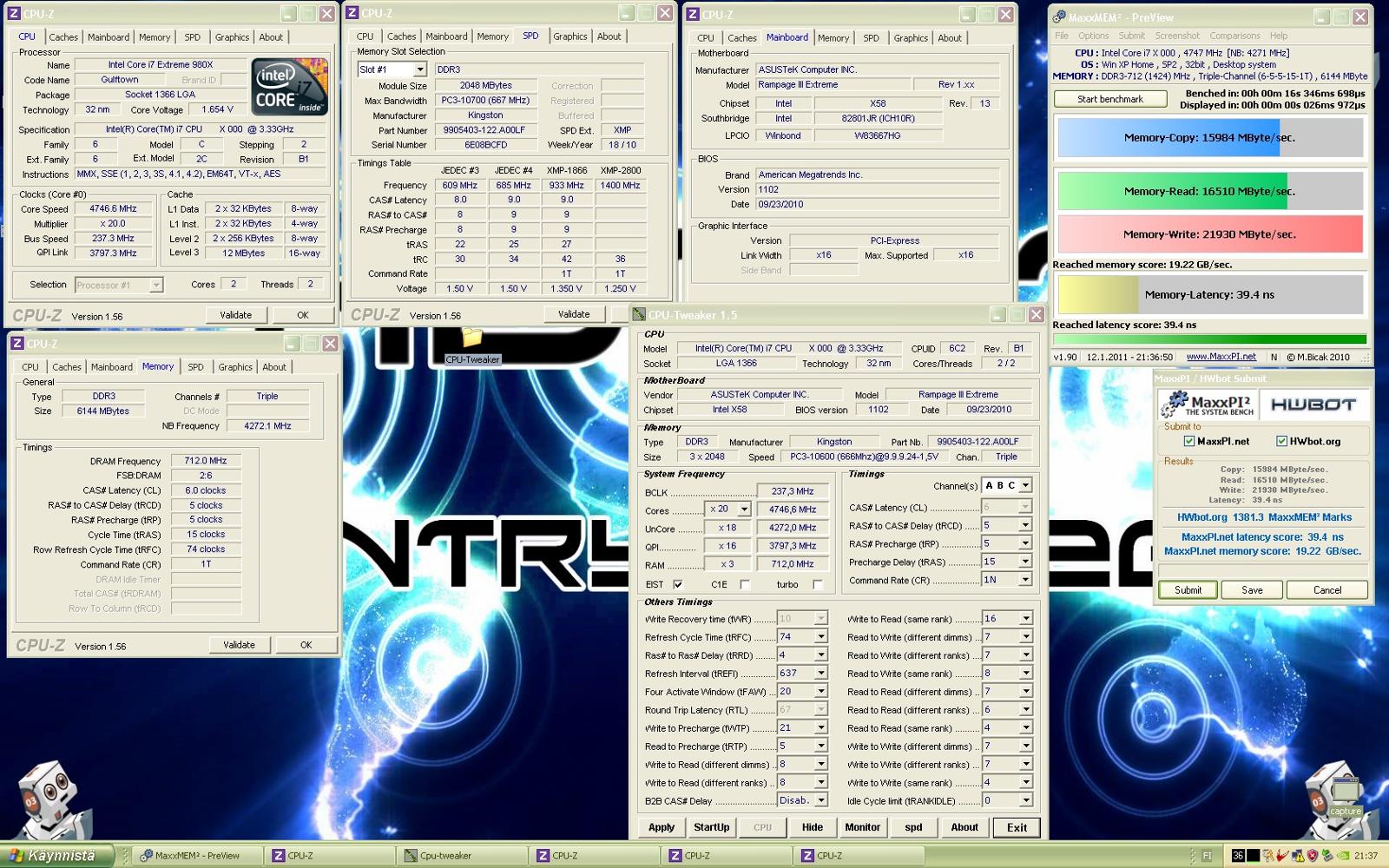This screenshot has width=1389, height=868.
Task: Click the HWbot.org 1381.3 MaxxMEM² Marks text
Action: (1264, 517)
